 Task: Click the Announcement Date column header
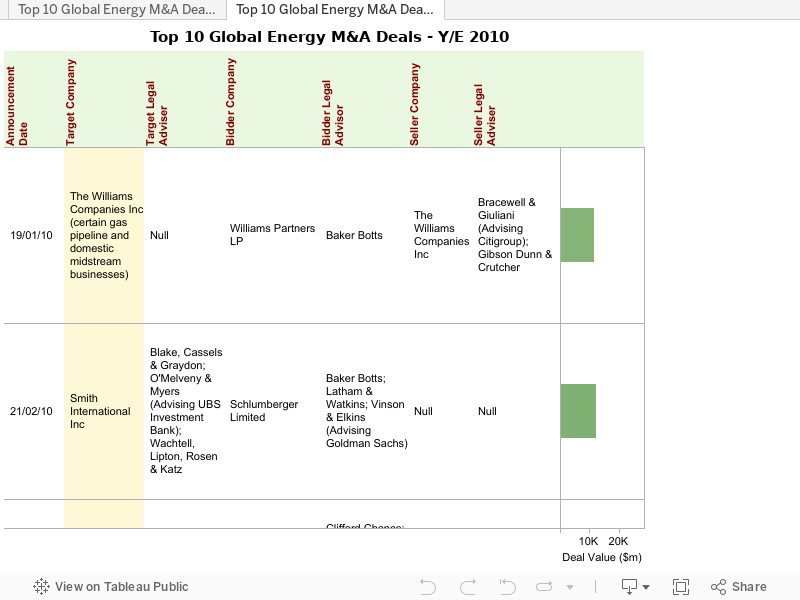coord(17,106)
